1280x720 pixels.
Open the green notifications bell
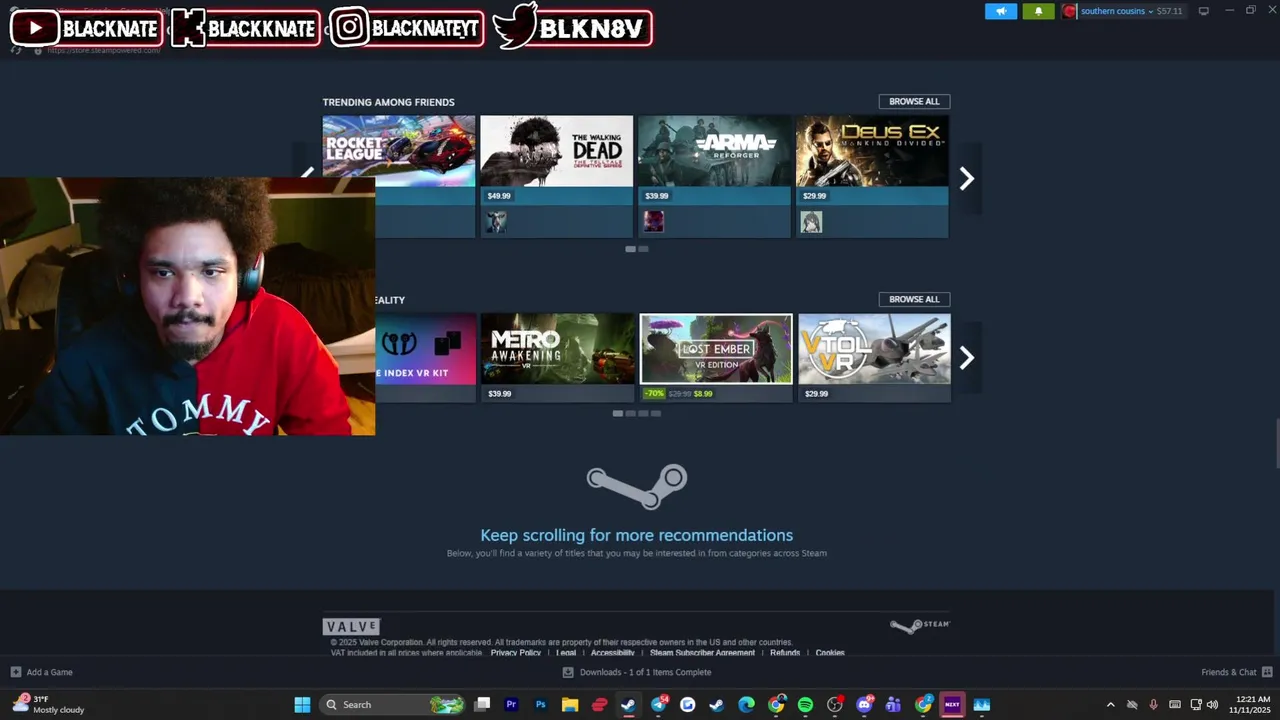pyautogui.click(x=1038, y=11)
